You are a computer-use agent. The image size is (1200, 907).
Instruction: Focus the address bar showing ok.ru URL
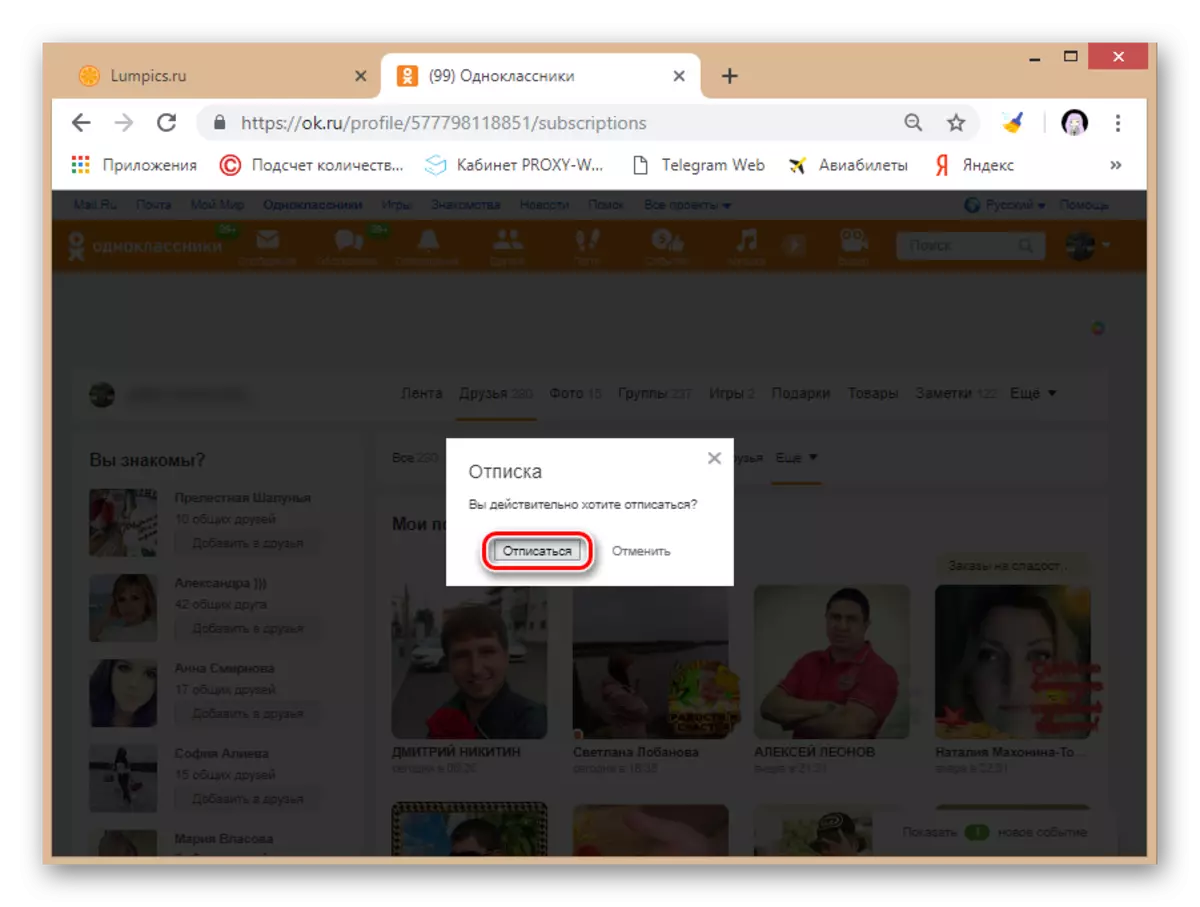pyautogui.click(x=590, y=123)
